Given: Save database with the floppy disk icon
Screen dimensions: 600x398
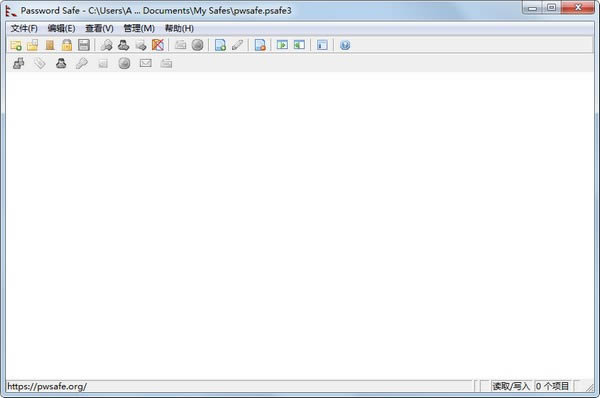Looking at the screenshot, I should (84, 45).
